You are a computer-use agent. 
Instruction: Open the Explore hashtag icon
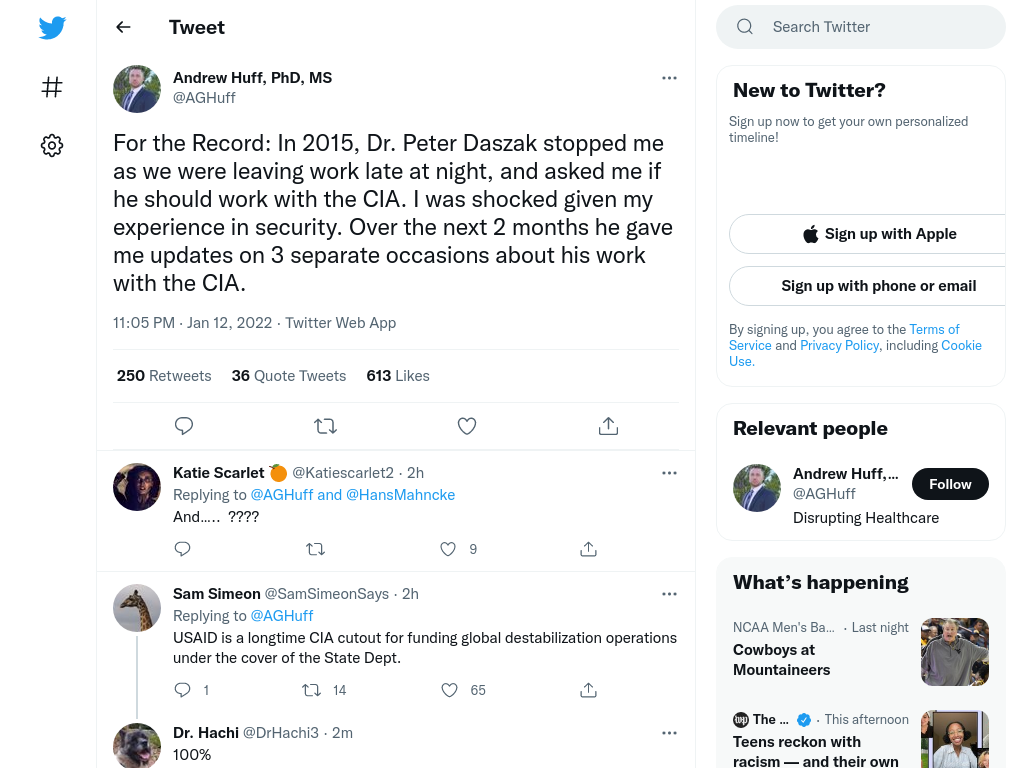tap(52, 86)
